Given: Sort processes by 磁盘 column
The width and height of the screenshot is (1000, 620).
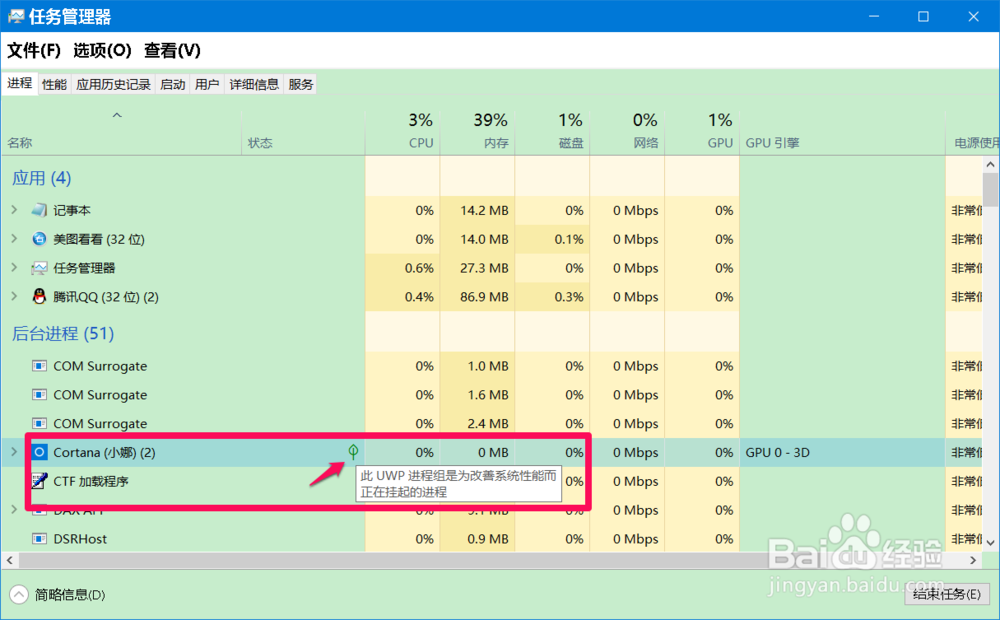Looking at the screenshot, I should 552,133.
